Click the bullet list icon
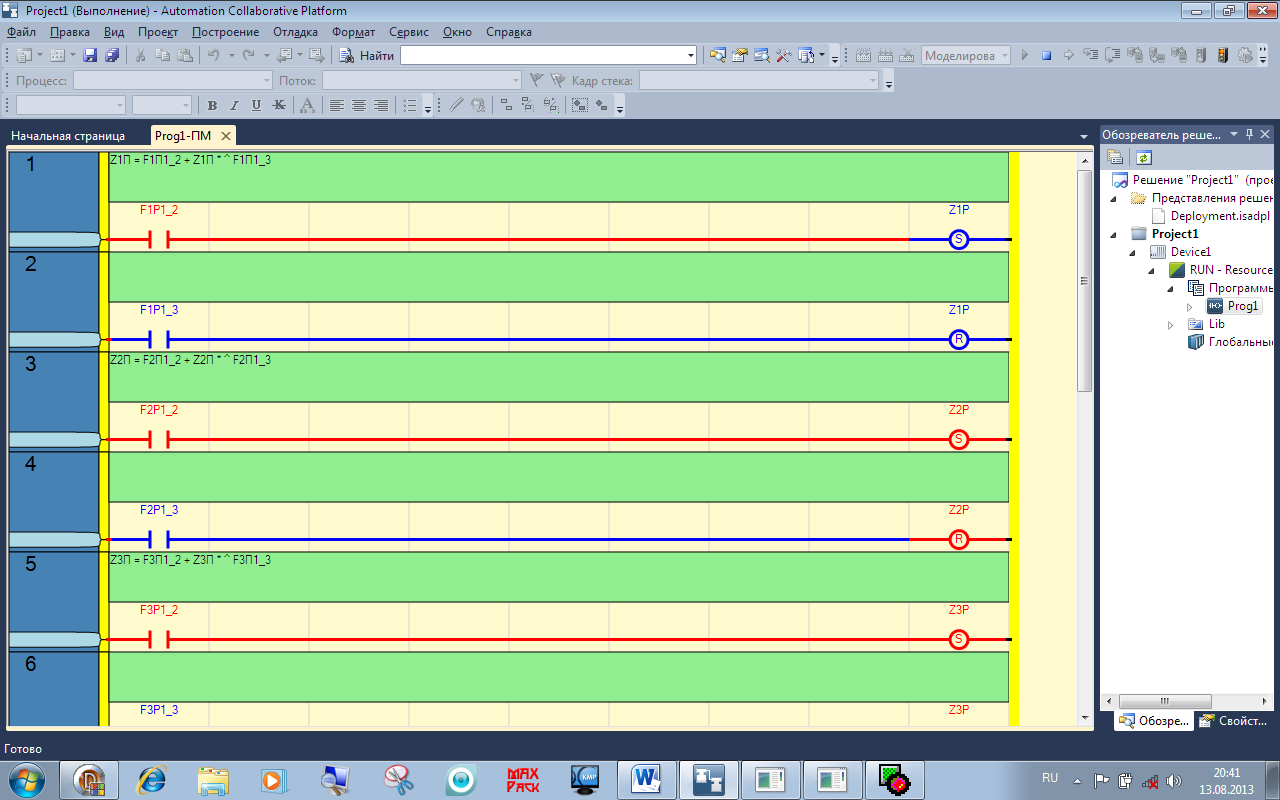The image size is (1280, 800). (x=410, y=105)
